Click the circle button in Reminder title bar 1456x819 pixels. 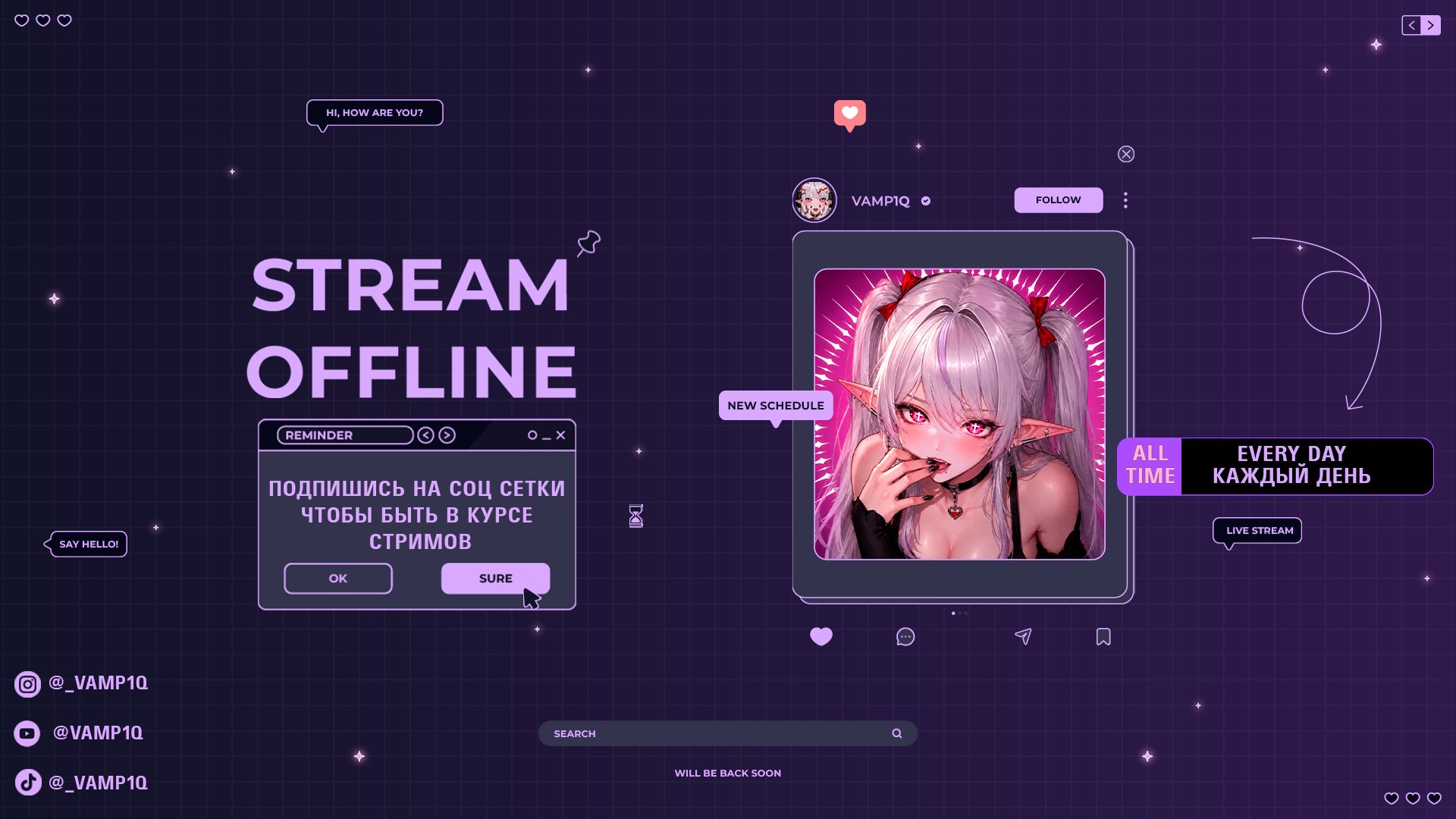[x=532, y=435]
